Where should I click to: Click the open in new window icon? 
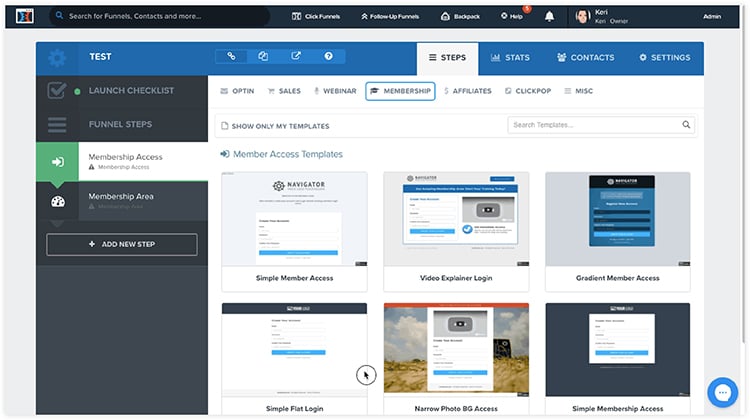click(x=296, y=57)
